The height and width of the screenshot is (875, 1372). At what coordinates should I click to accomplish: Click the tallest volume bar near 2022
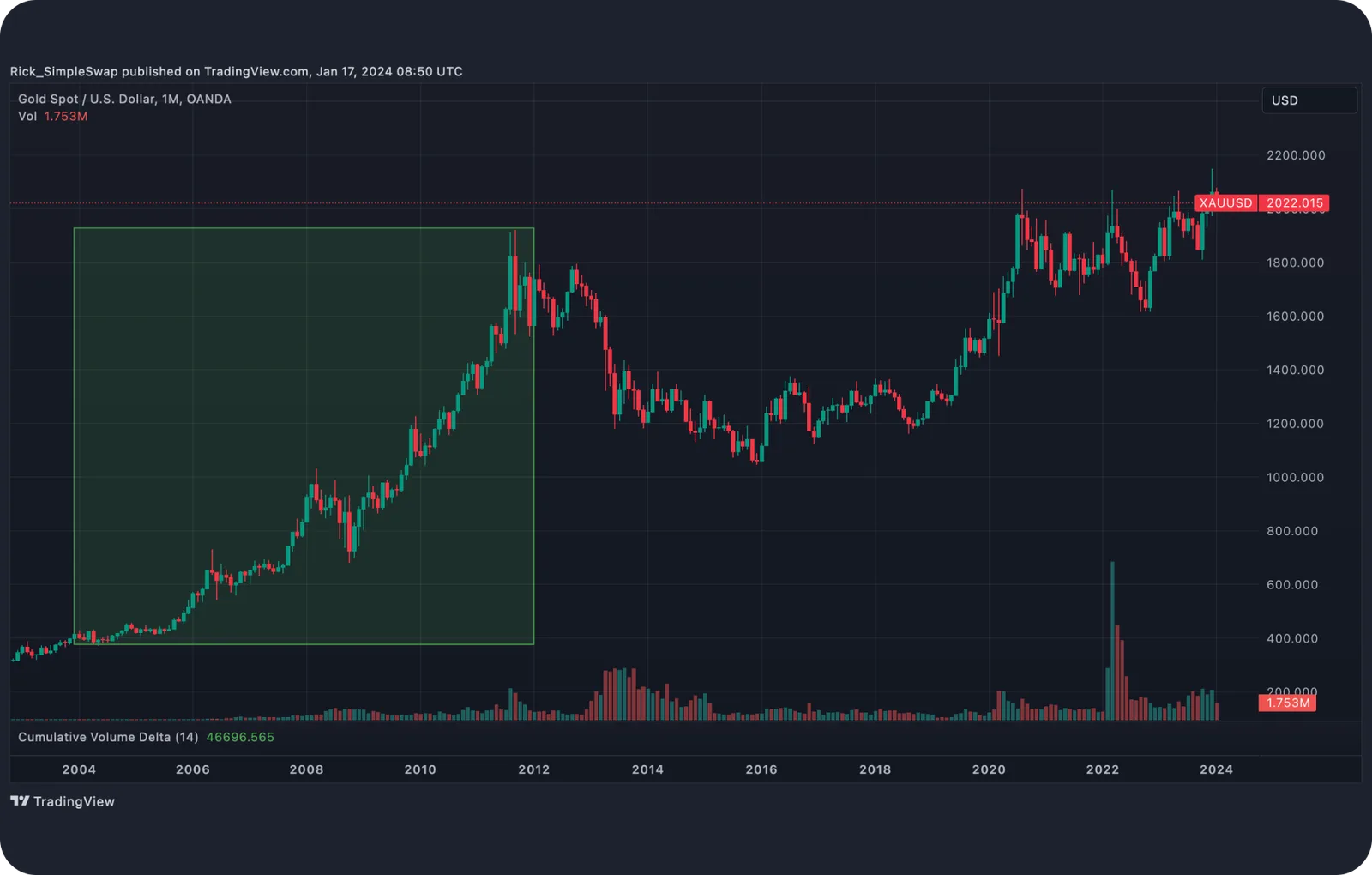[x=1113, y=641]
